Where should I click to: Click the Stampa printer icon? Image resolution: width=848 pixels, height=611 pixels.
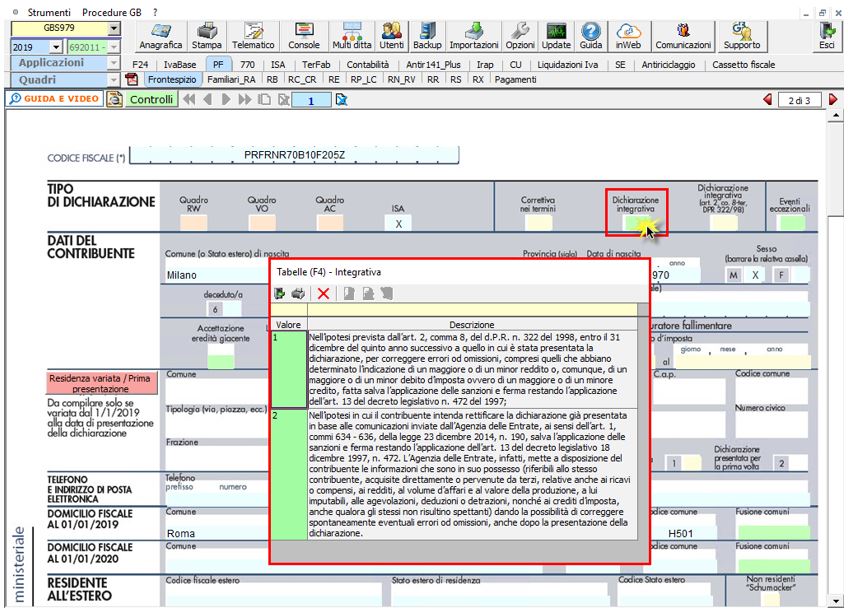coord(207,37)
